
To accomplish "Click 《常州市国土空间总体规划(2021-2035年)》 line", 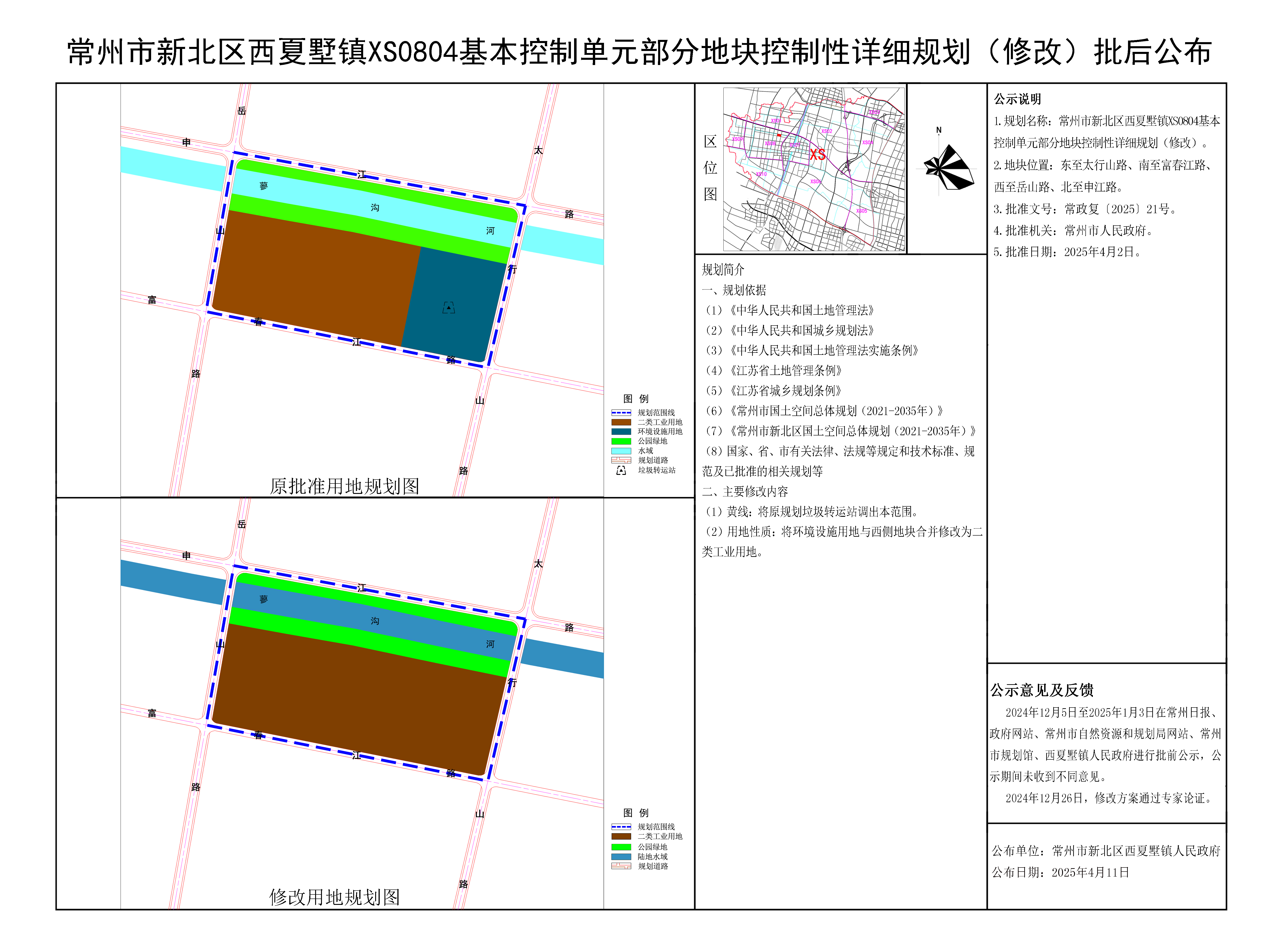I will (x=824, y=411).
